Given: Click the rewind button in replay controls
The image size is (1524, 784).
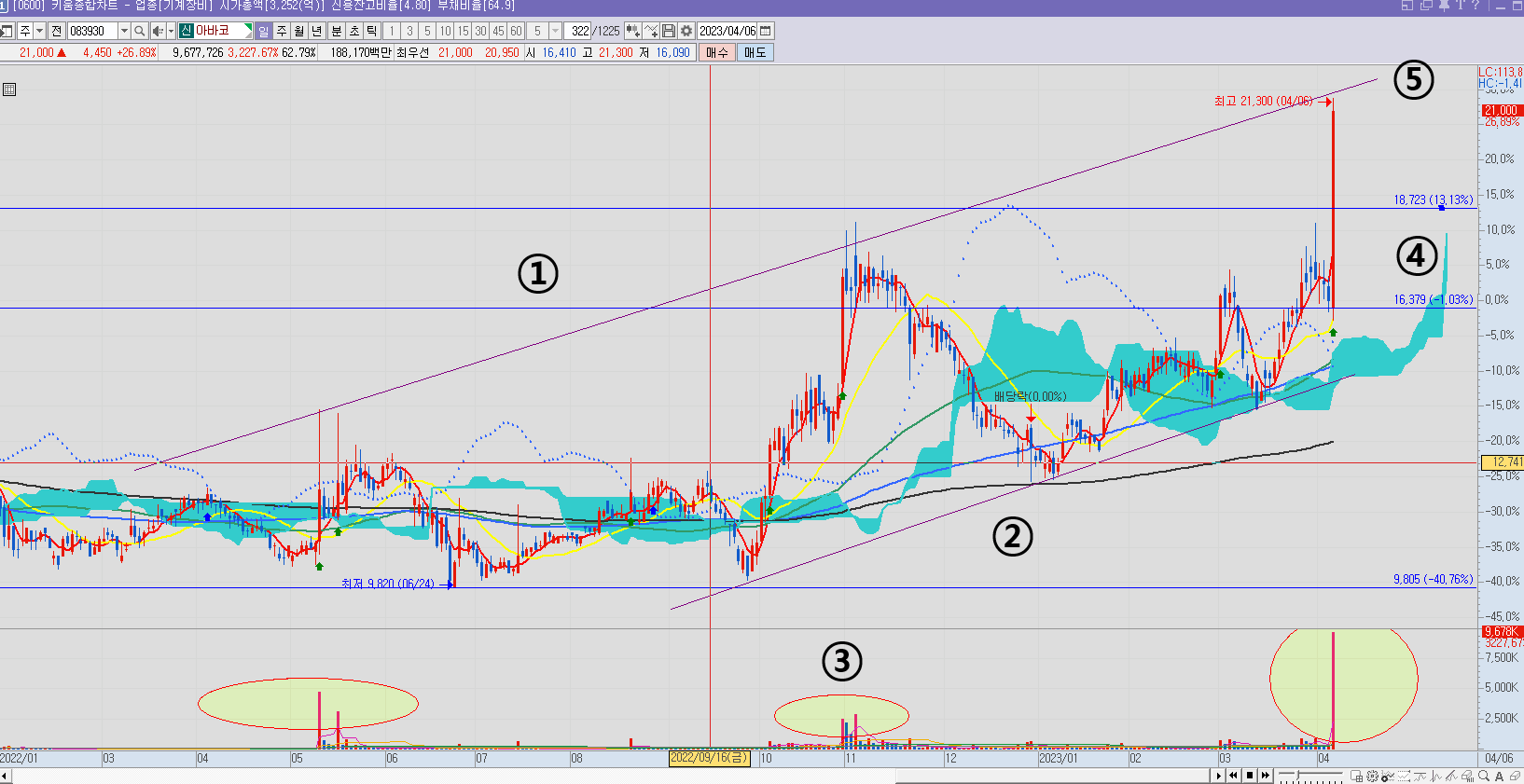Looking at the screenshot, I should (1233, 776).
